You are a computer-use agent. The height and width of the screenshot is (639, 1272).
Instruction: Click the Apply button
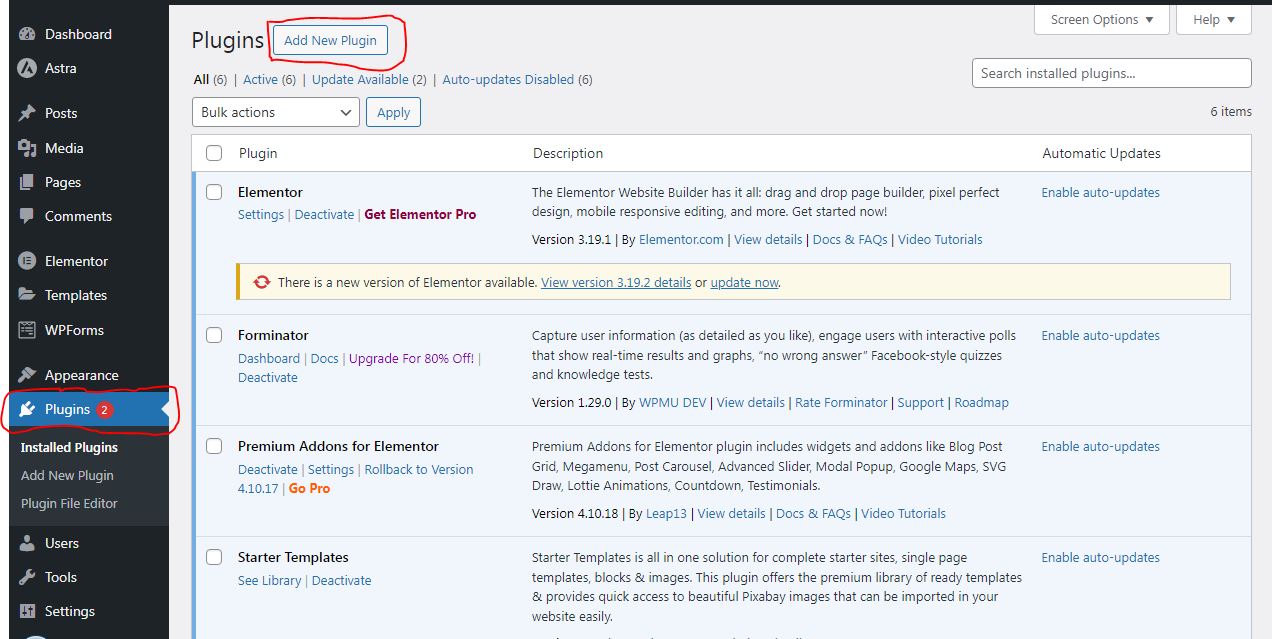click(393, 112)
